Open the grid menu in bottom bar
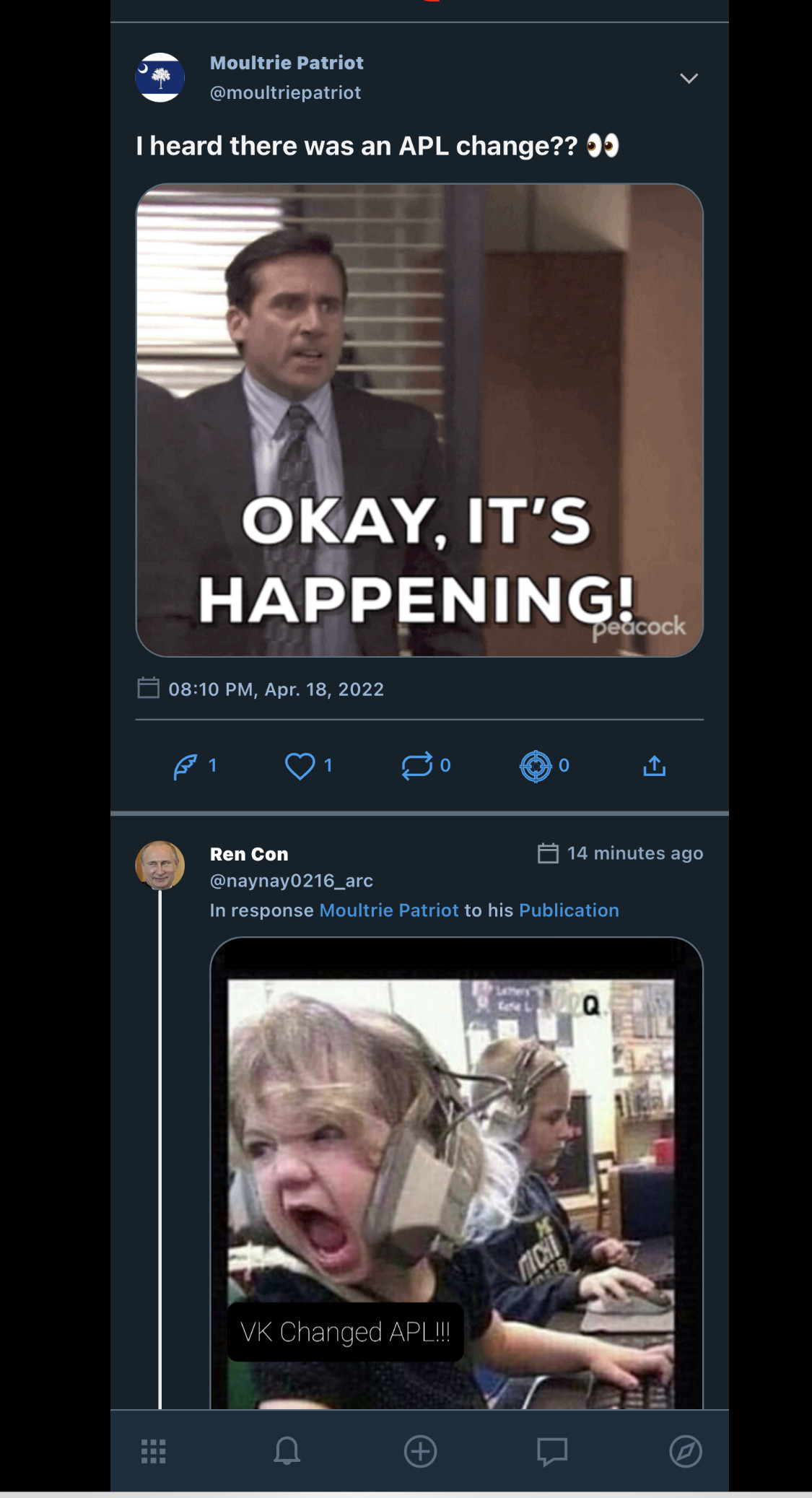The height and width of the screenshot is (1498, 812). [x=153, y=1451]
